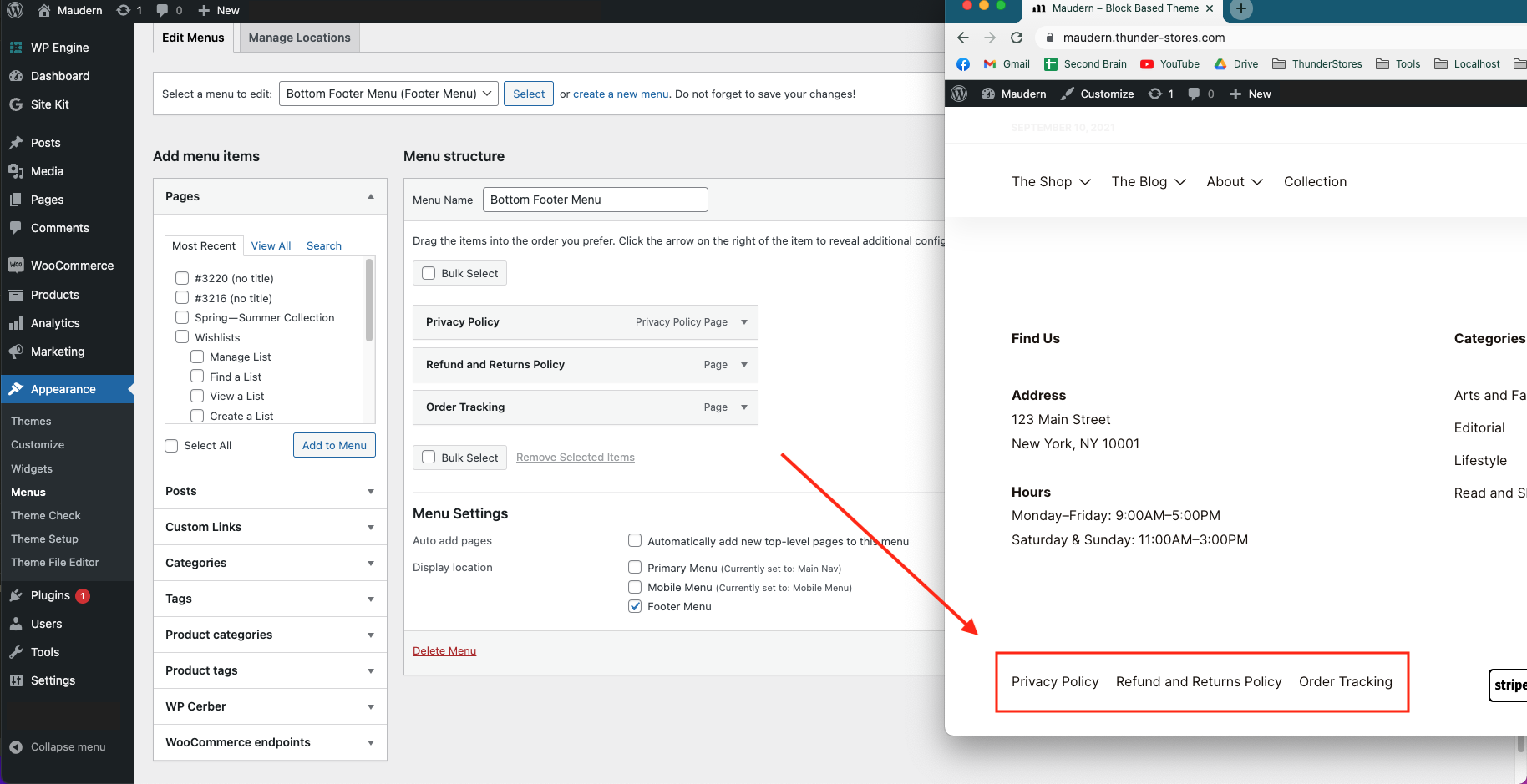Expand the Privacy Policy menu item
The width and height of the screenshot is (1527, 784).
coord(743,322)
